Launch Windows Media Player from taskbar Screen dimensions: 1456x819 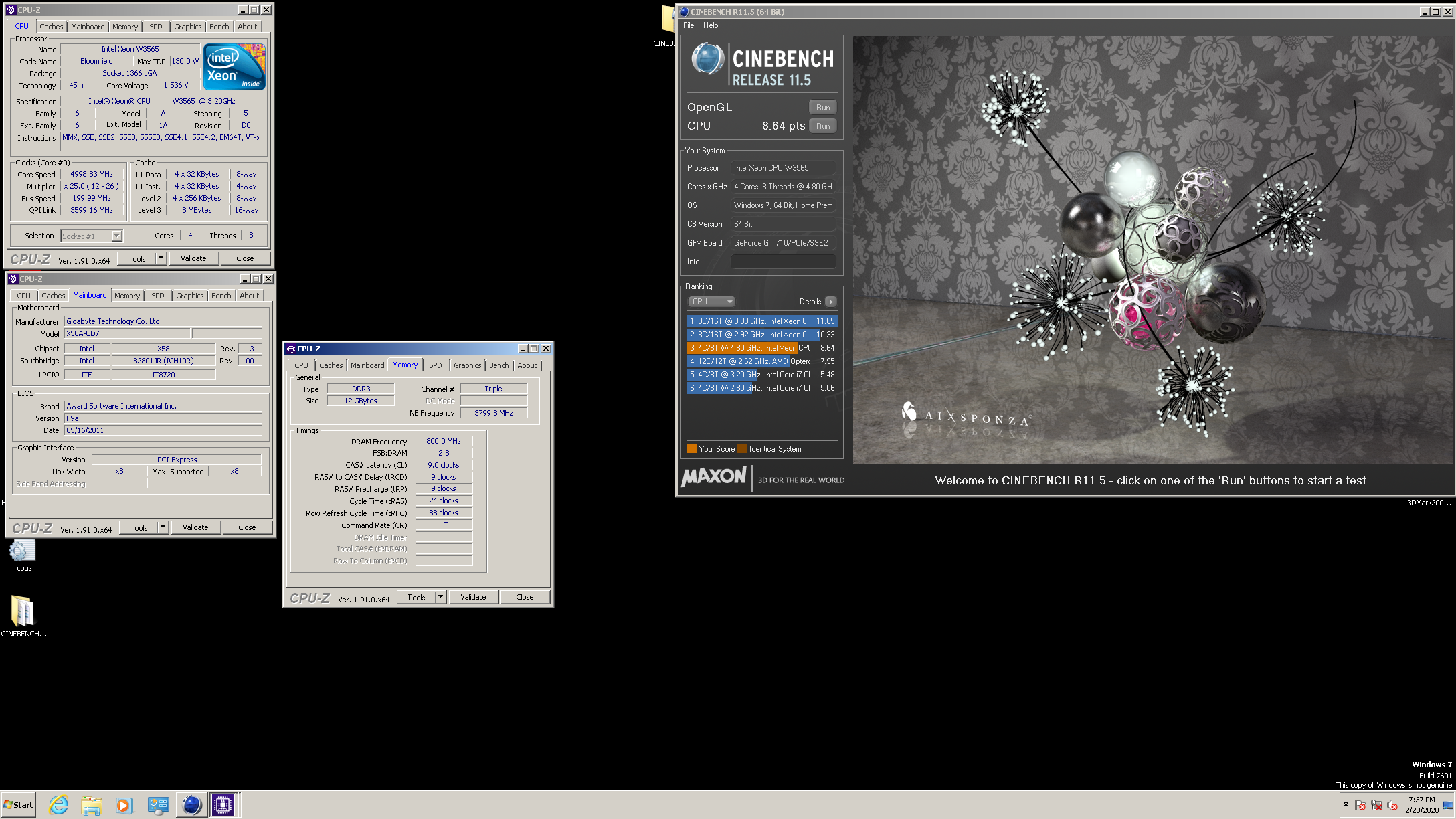(x=124, y=805)
